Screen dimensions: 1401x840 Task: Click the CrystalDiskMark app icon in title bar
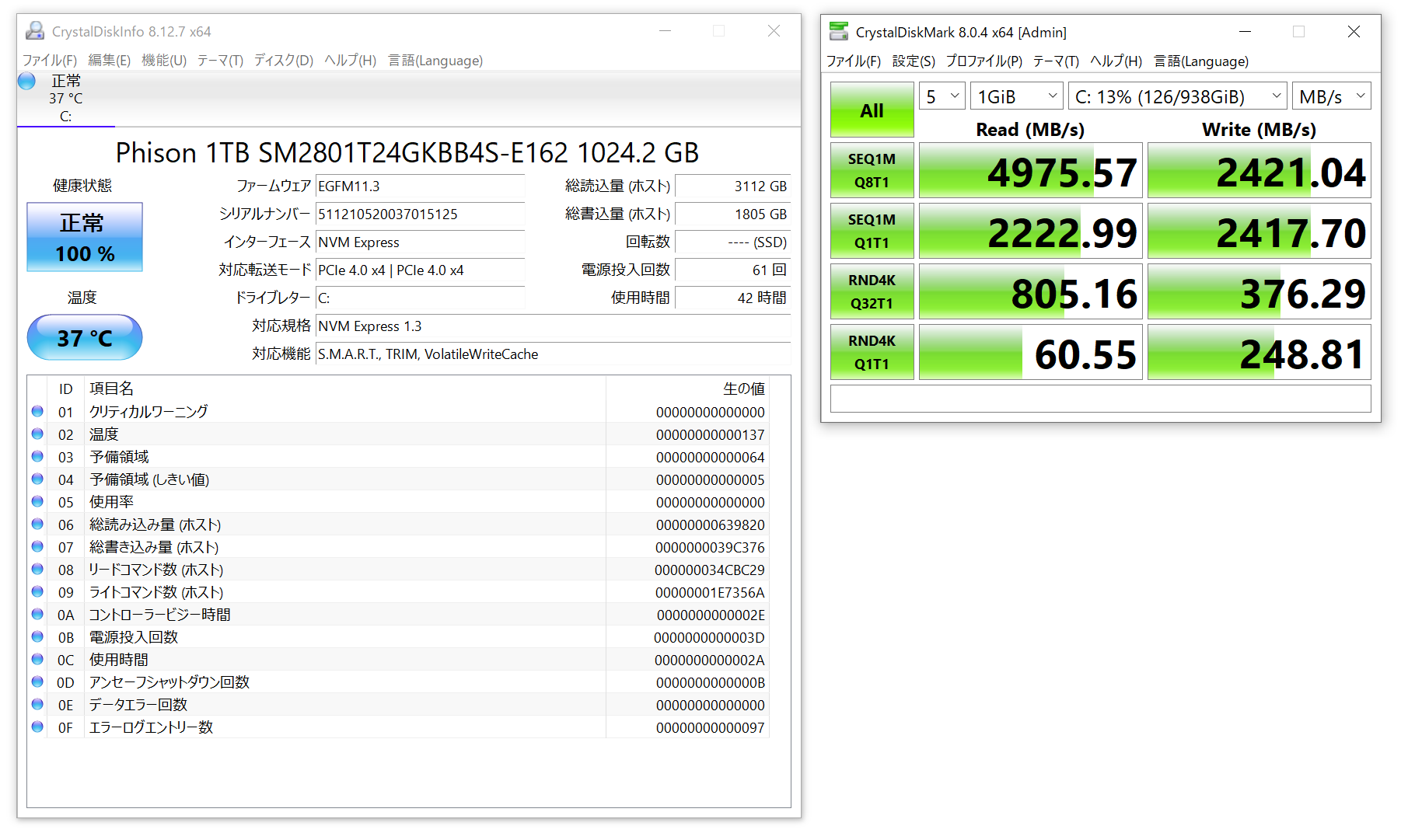coord(839,32)
